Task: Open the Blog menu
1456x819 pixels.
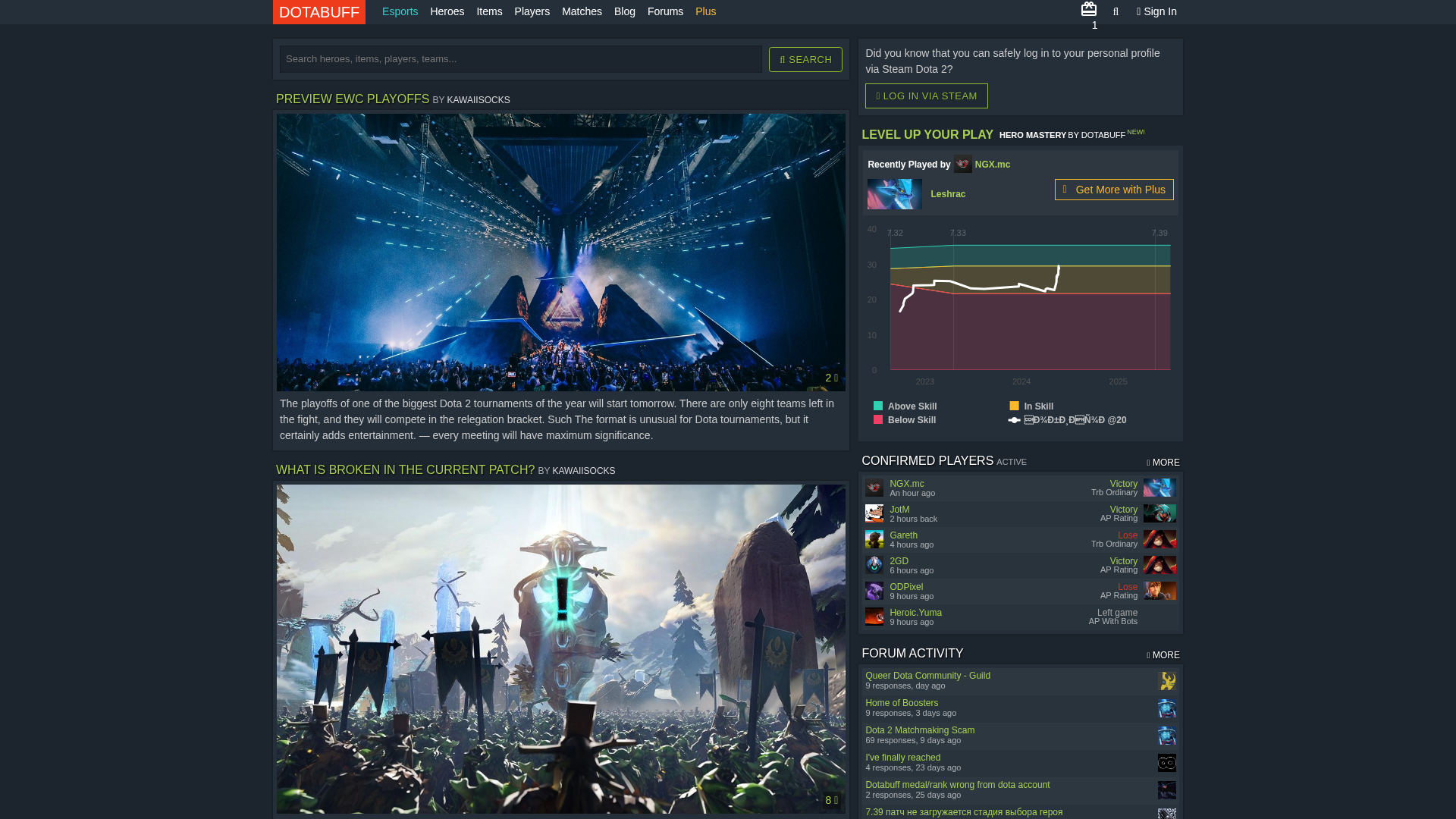Action: click(x=624, y=11)
